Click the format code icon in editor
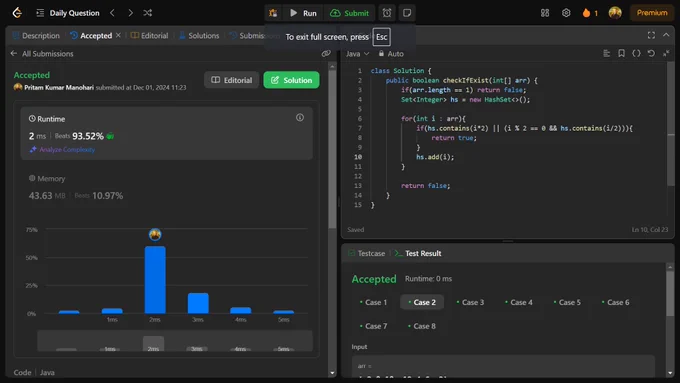This screenshot has width=680, height=383. pyautogui.click(x=607, y=53)
